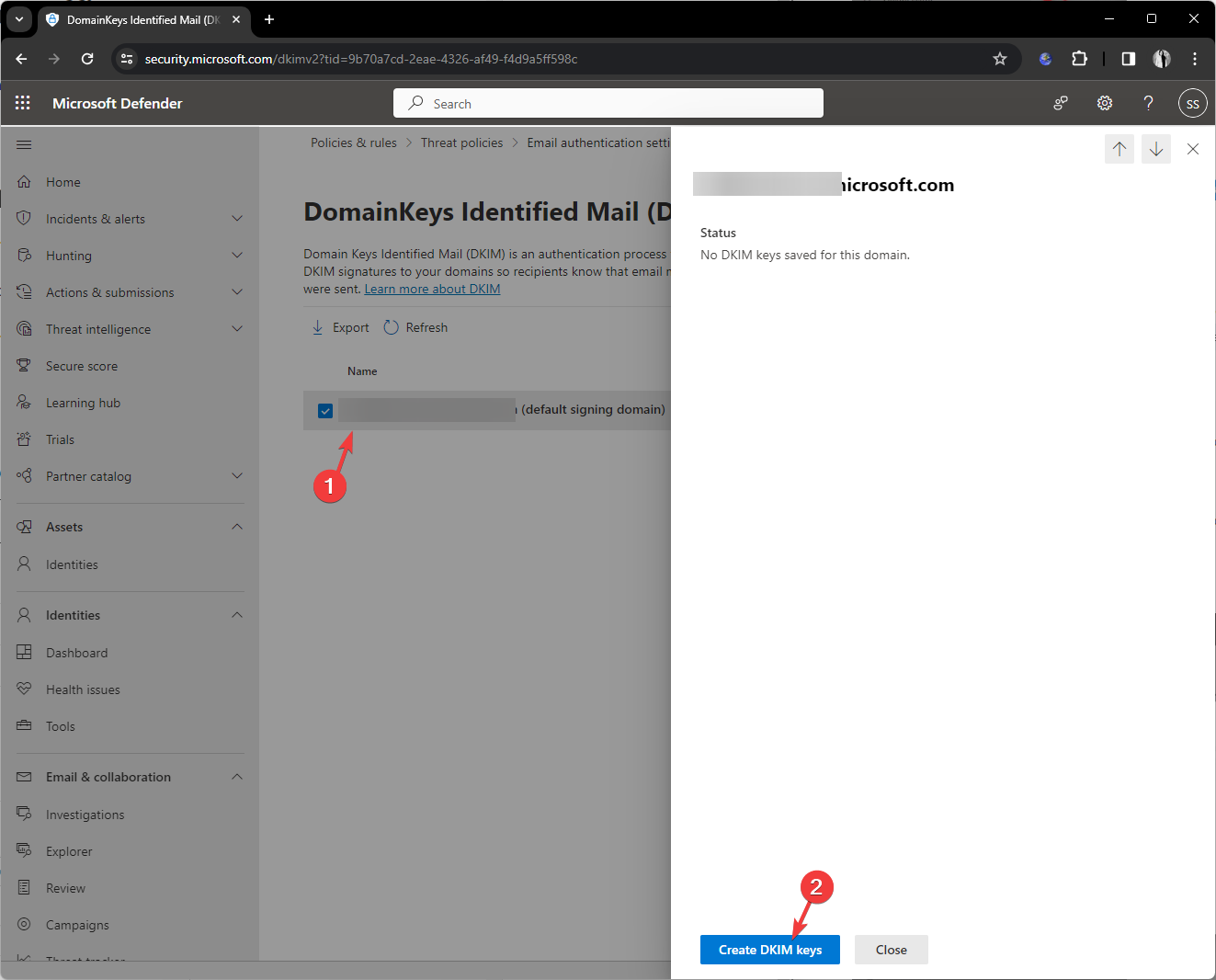Close the DomainKeys Identified Mail tab
Screen dimensions: 1216x980
pyautogui.click(x=236, y=19)
